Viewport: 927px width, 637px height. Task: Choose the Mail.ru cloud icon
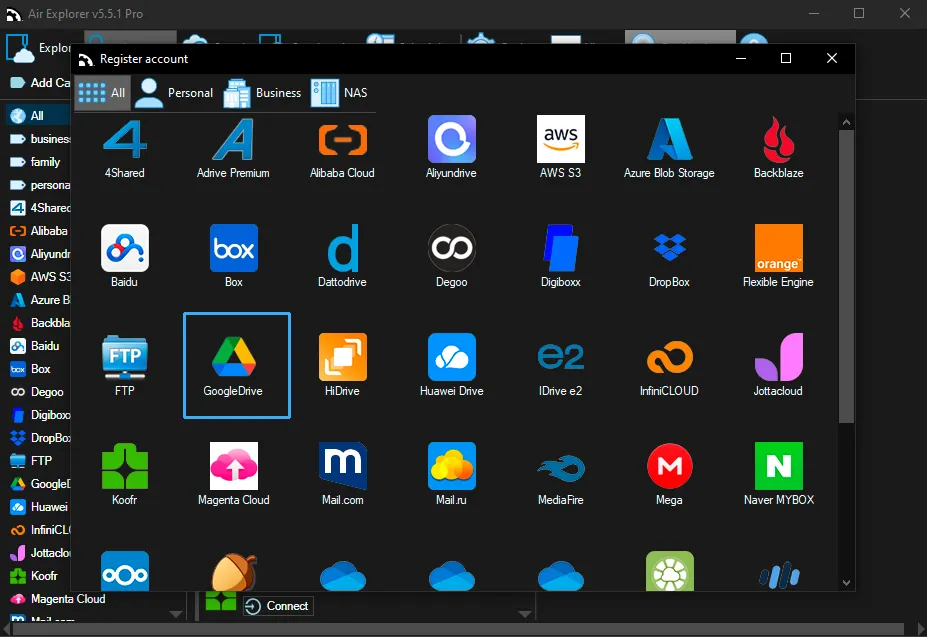click(x=452, y=466)
